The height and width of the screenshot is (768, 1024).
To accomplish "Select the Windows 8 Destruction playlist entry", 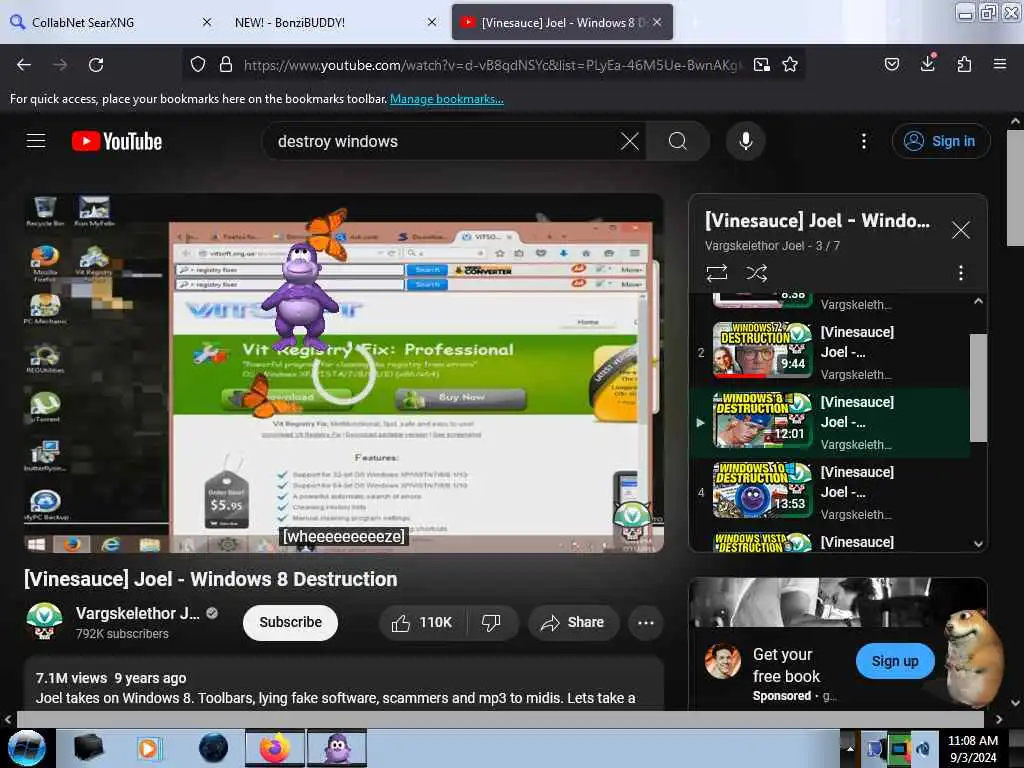I will point(827,422).
